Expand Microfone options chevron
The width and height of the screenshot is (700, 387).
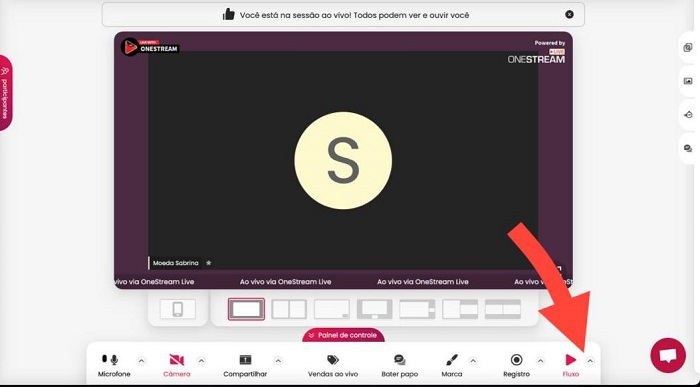[x=141, y=361]
